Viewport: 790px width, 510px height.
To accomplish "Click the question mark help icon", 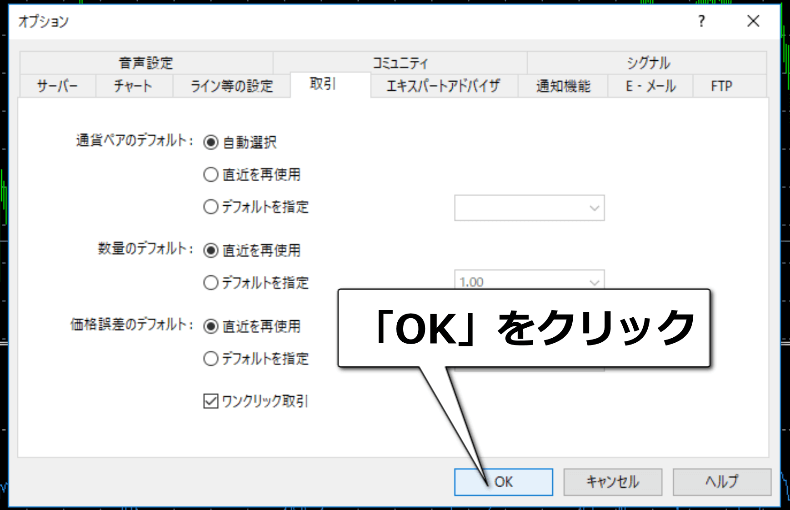I will pyautogui.click(x=701, y=21).
